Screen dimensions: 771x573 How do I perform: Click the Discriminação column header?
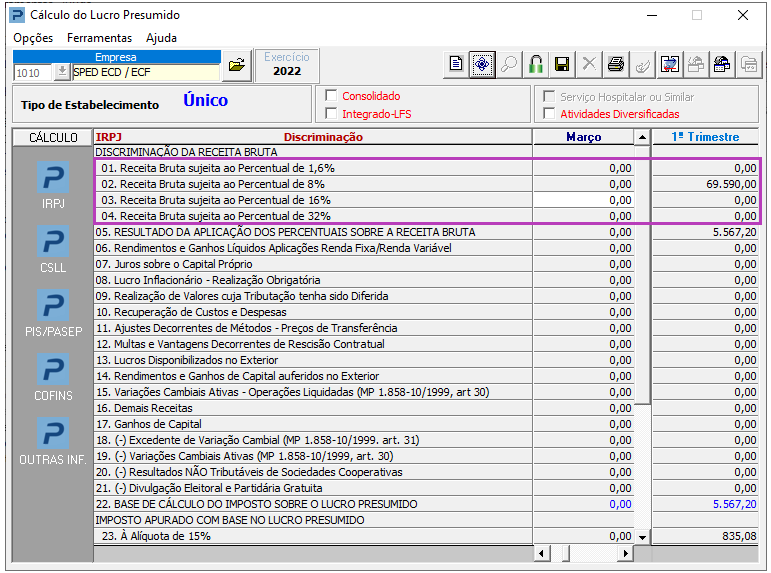tap(323, 137)
